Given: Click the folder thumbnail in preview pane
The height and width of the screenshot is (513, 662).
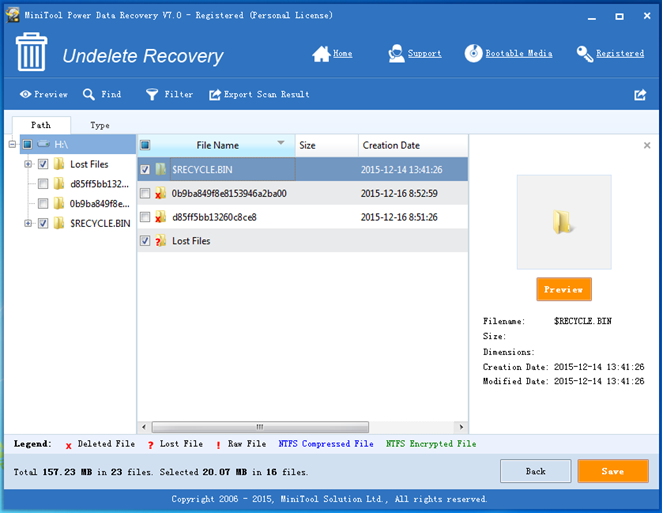Looking at the screenshot, I should 563,222.
